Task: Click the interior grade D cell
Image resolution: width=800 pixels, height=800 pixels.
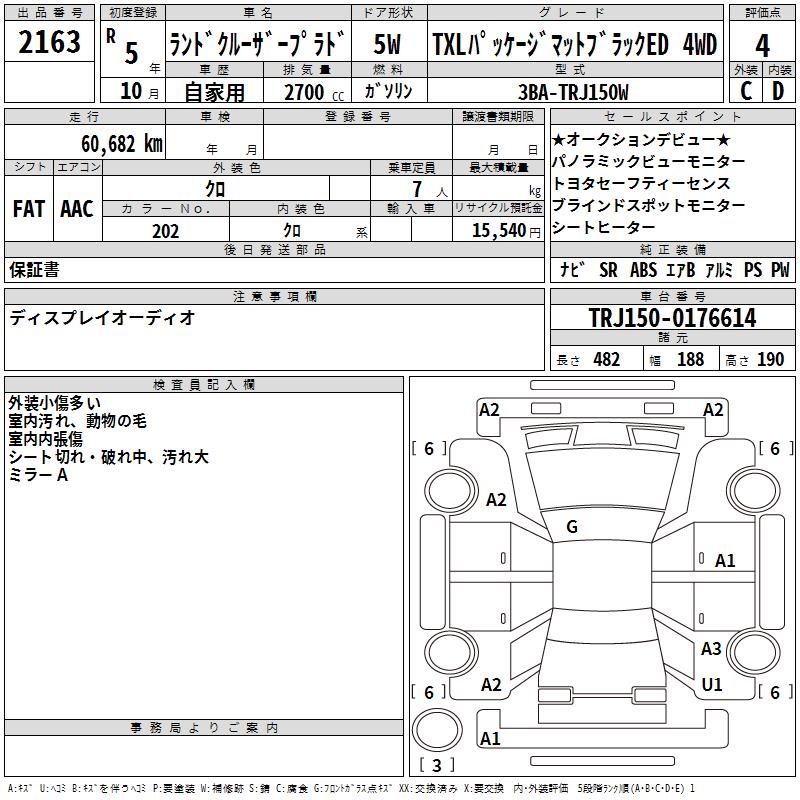Action: coord(778,91)
